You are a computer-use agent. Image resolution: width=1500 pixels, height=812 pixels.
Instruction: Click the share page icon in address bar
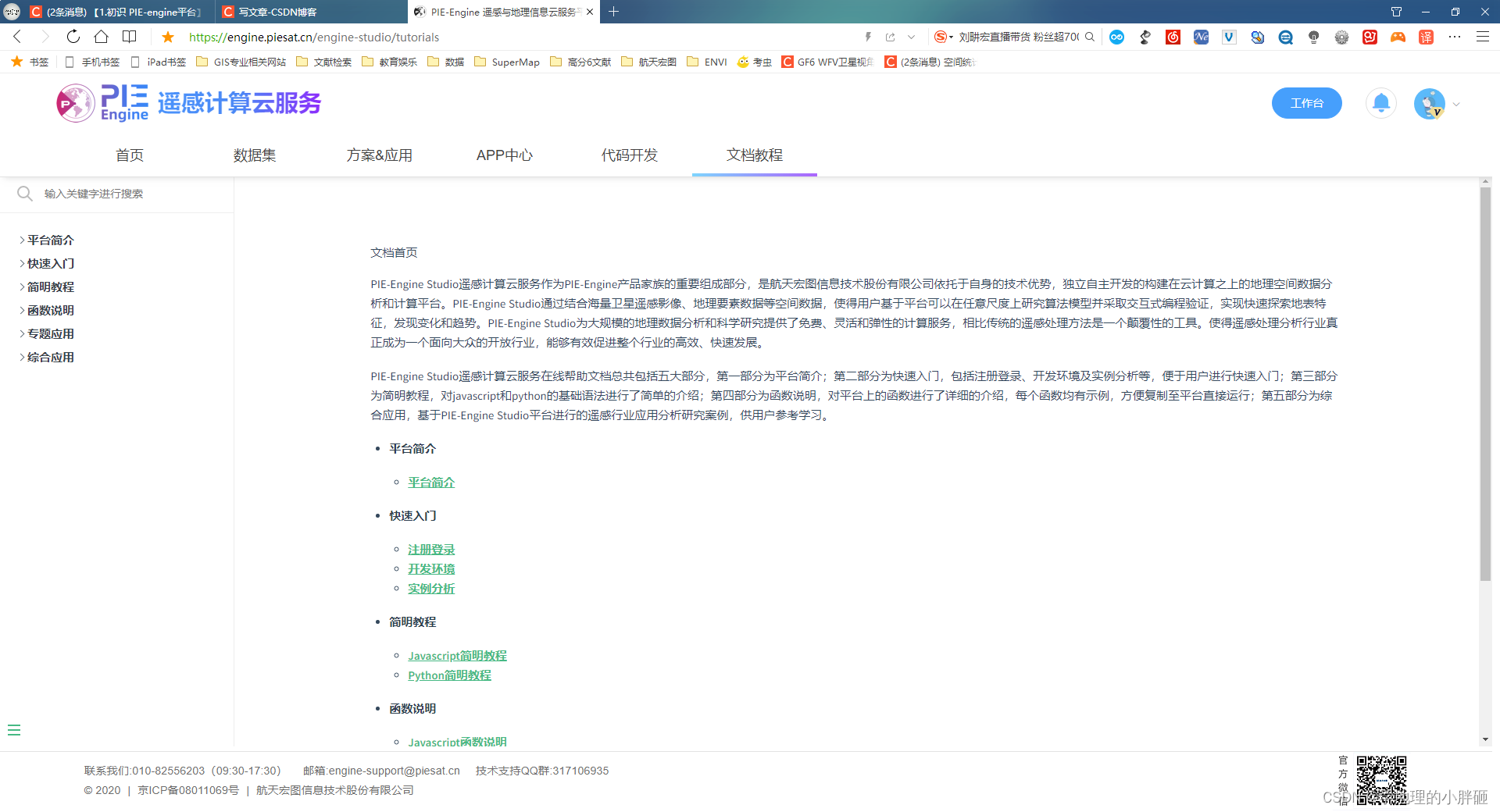point(890,37)
